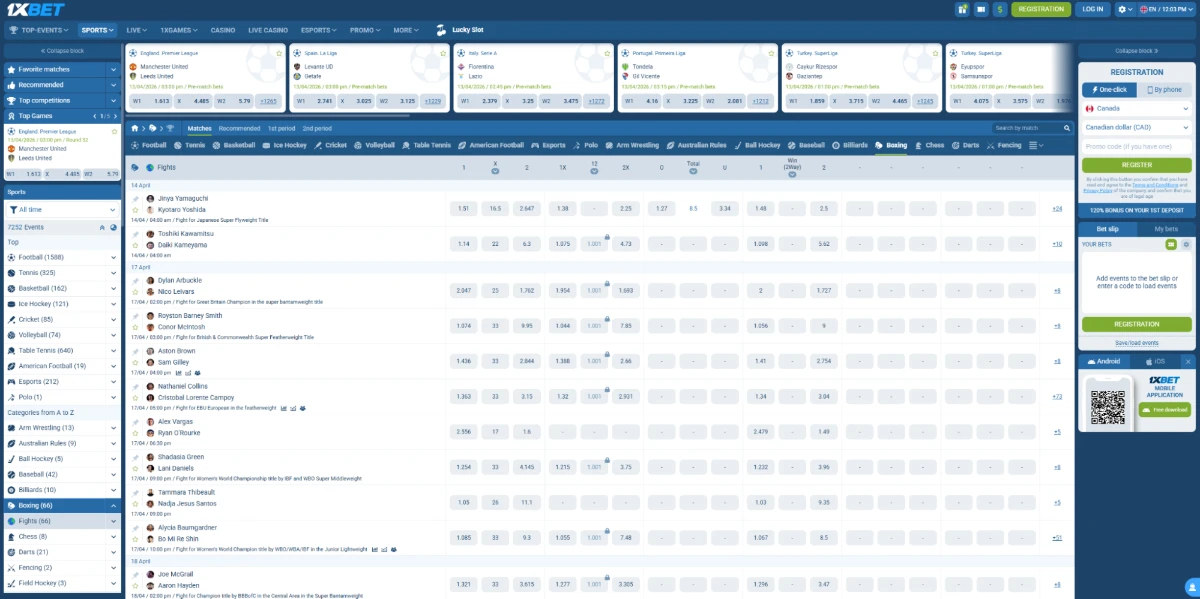Open the Canada country dropdown

pos(1137,108)
